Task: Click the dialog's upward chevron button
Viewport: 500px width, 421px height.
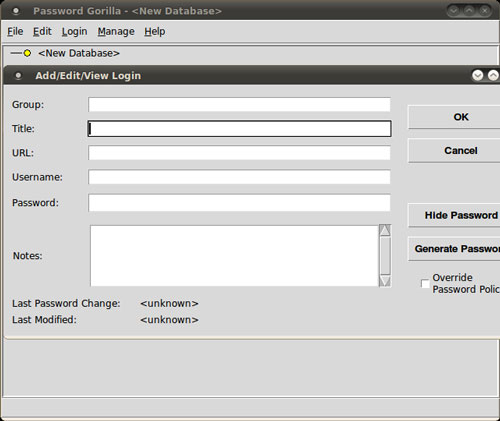Action: pos(493,75)
